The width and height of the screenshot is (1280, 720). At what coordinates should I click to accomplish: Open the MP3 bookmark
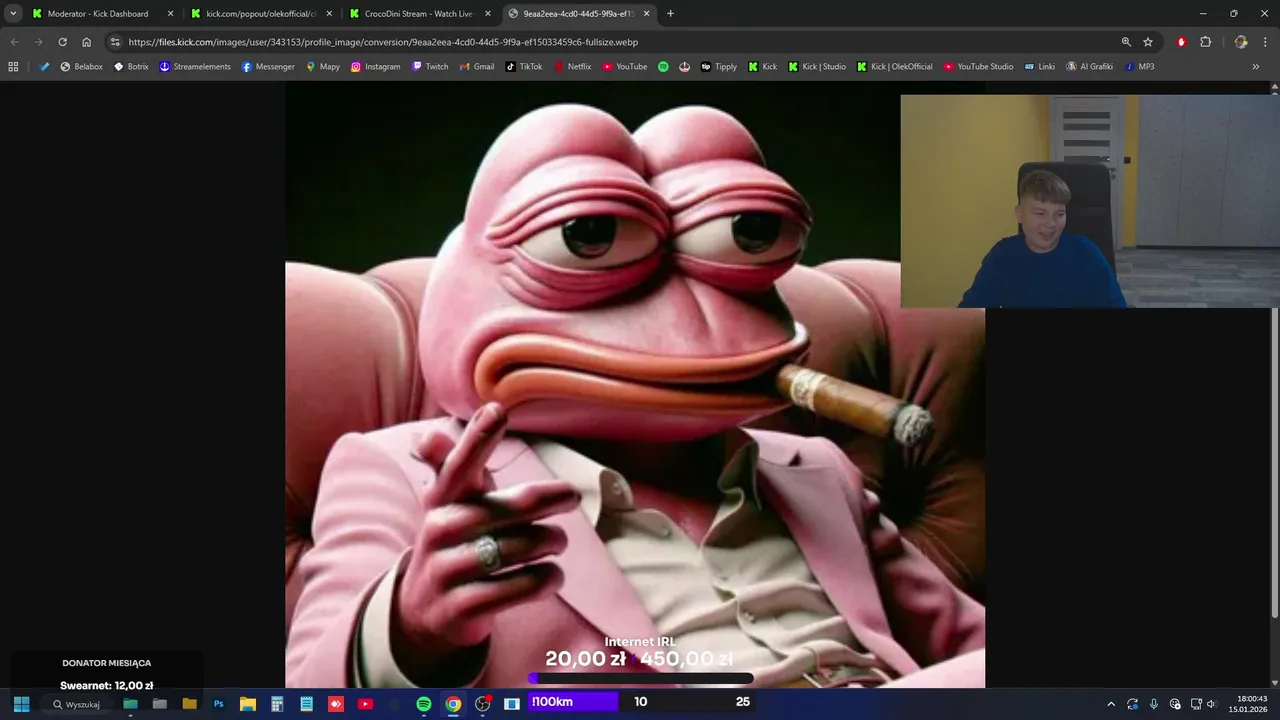click(x=1139, y=67)
